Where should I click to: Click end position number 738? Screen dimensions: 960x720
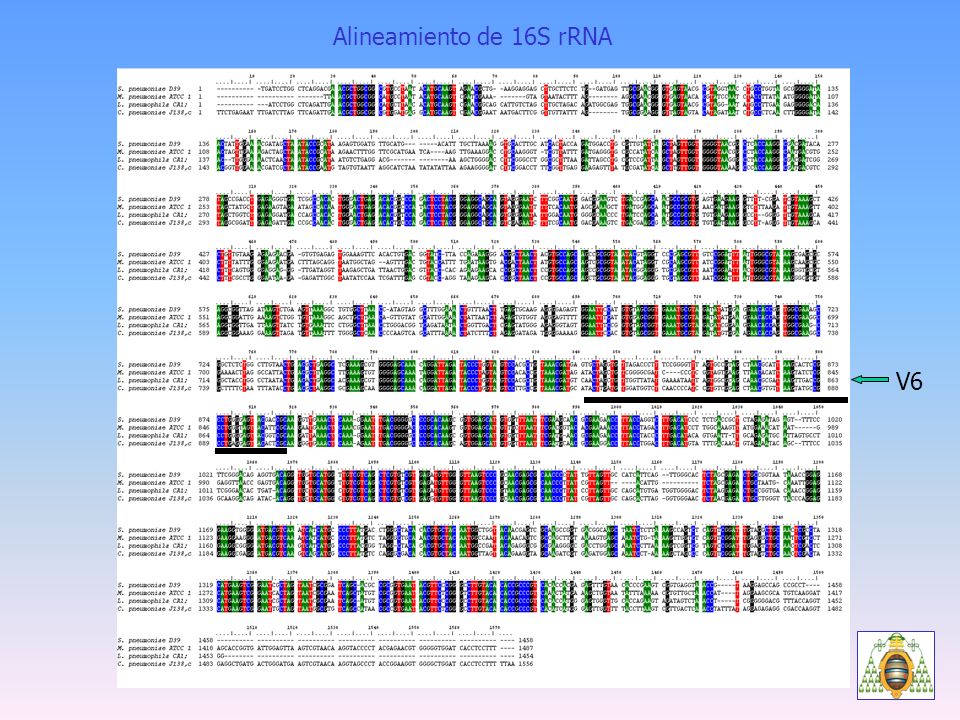coord(833,333)
